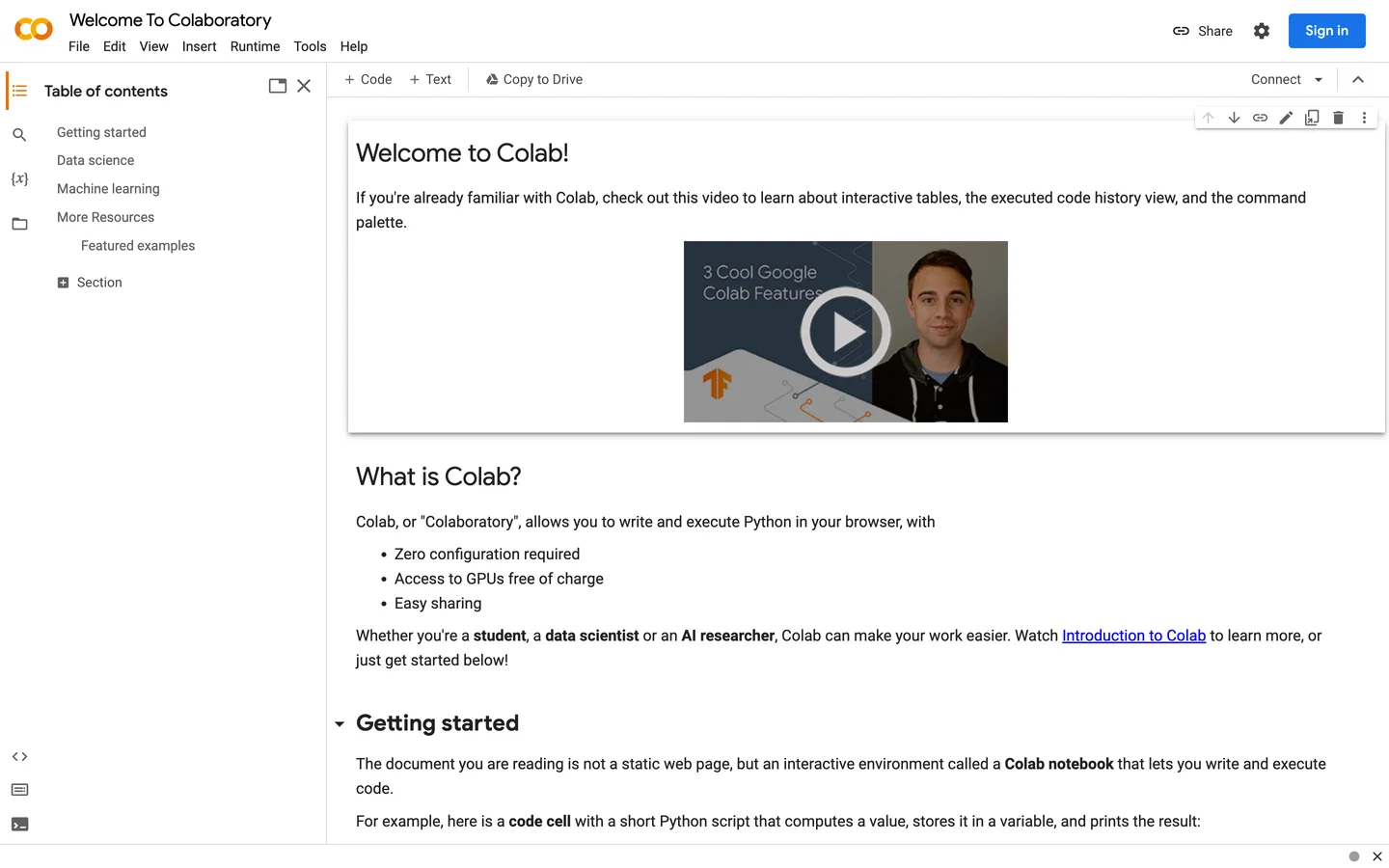
Task: Open the Variables {x} panel
Action: (x=19, y=179)
